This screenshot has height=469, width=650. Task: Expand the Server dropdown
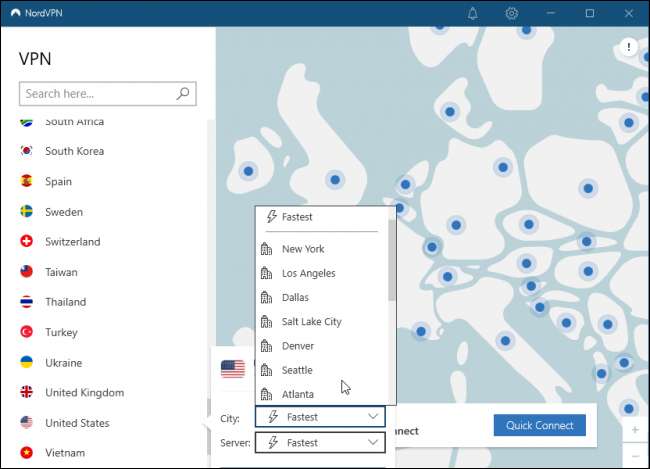click(320, 442)
